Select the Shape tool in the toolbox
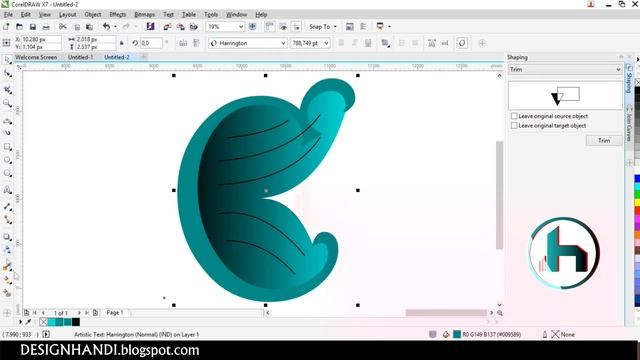Screen dimensions: 640x360 tap(7, 73)
